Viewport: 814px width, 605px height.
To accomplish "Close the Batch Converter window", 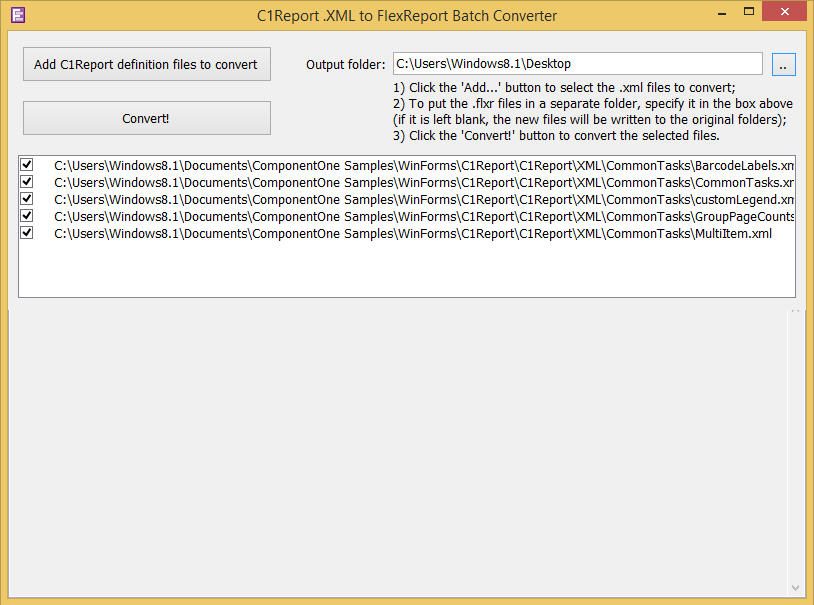I will (x=784, y=11).
